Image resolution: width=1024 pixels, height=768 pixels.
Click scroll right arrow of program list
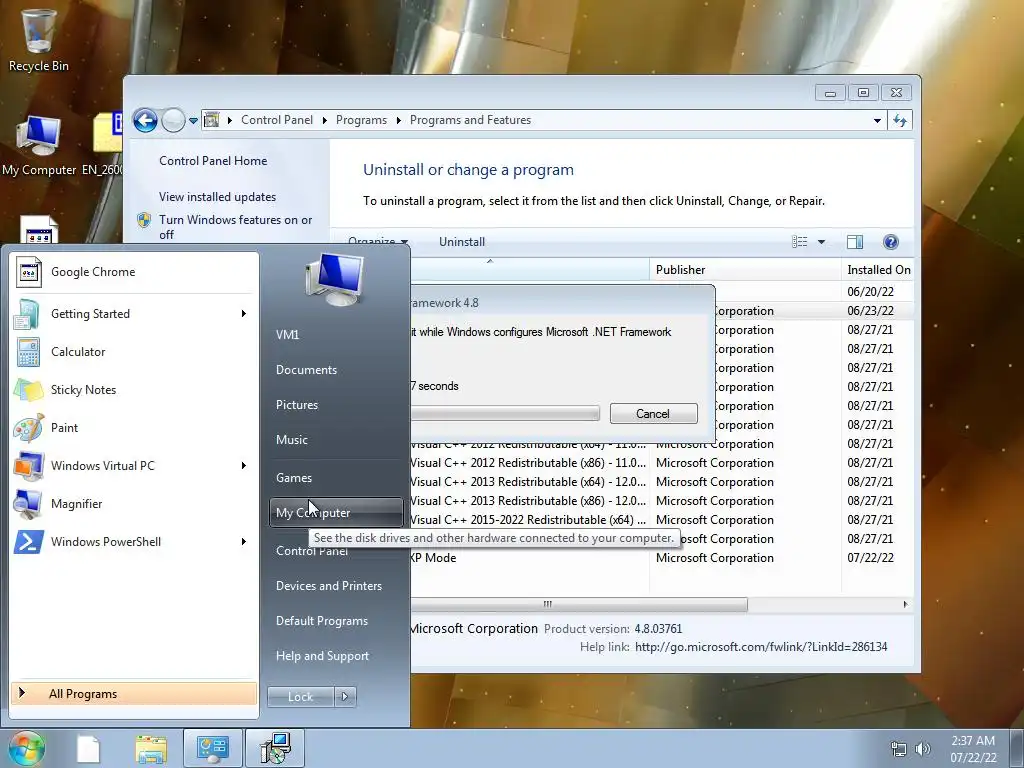pos(905,604)
